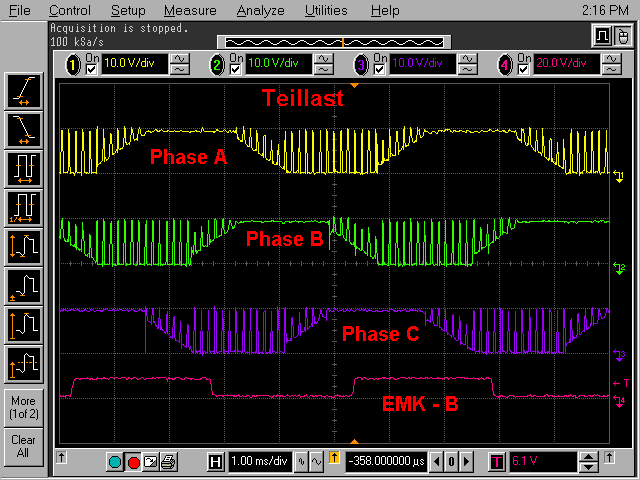Open the Setup menu

pyautogui.click(x=128, y=10)
